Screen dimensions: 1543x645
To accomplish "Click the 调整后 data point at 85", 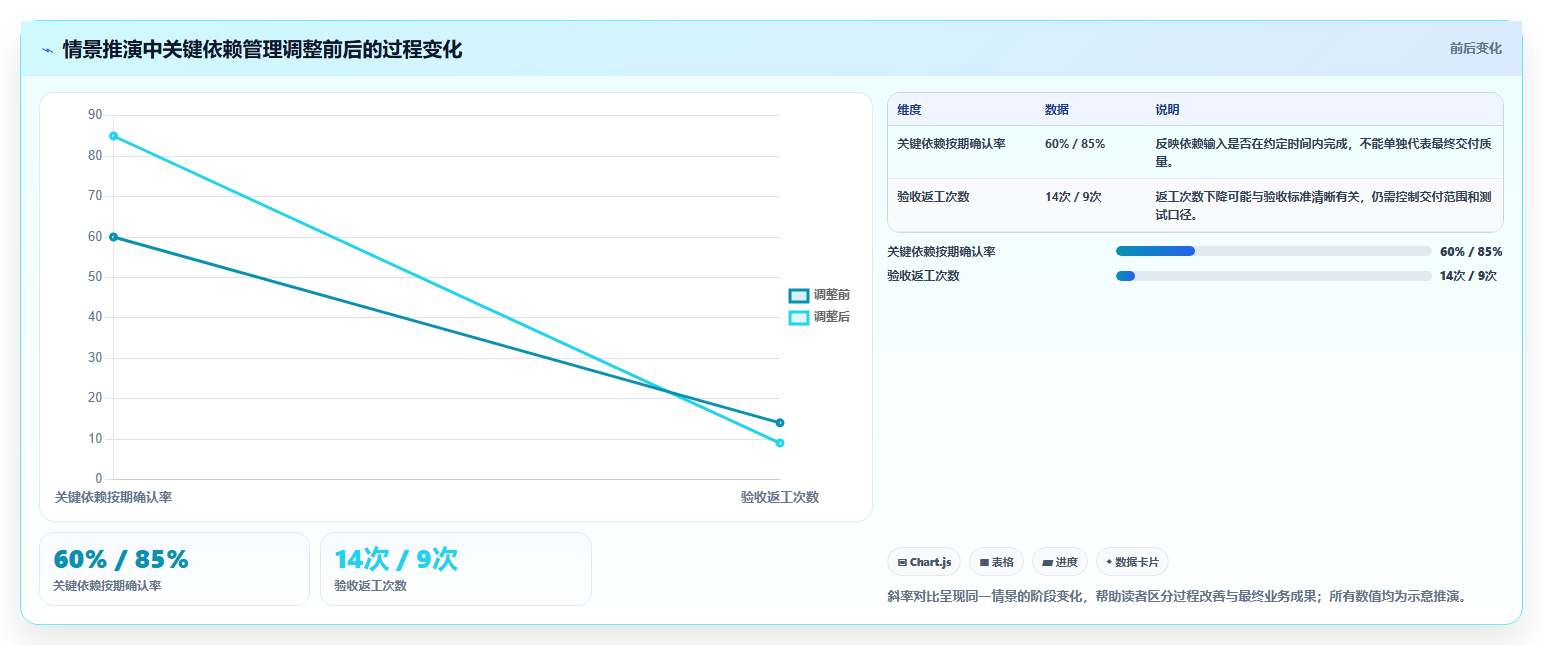I will [x=113, y=136].
